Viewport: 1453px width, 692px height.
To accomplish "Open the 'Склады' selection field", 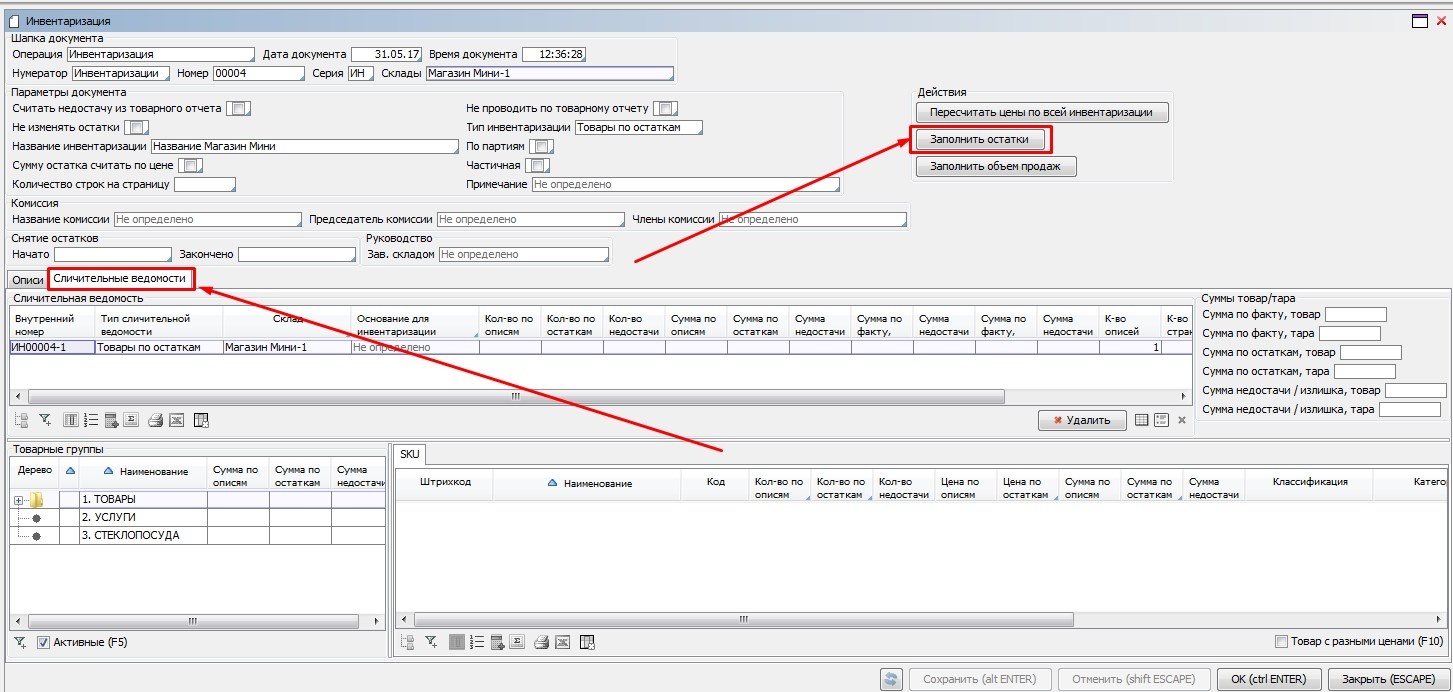I will [x=548, y=73].
